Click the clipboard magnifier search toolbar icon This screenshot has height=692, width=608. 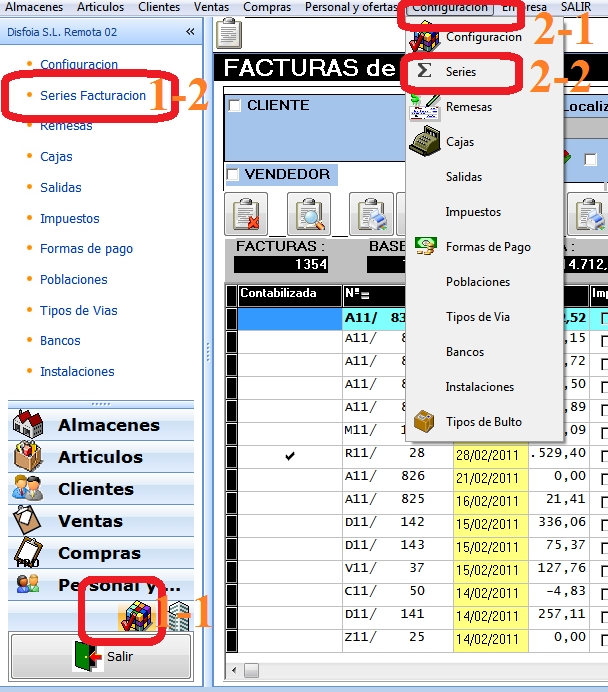pos(308,214)
